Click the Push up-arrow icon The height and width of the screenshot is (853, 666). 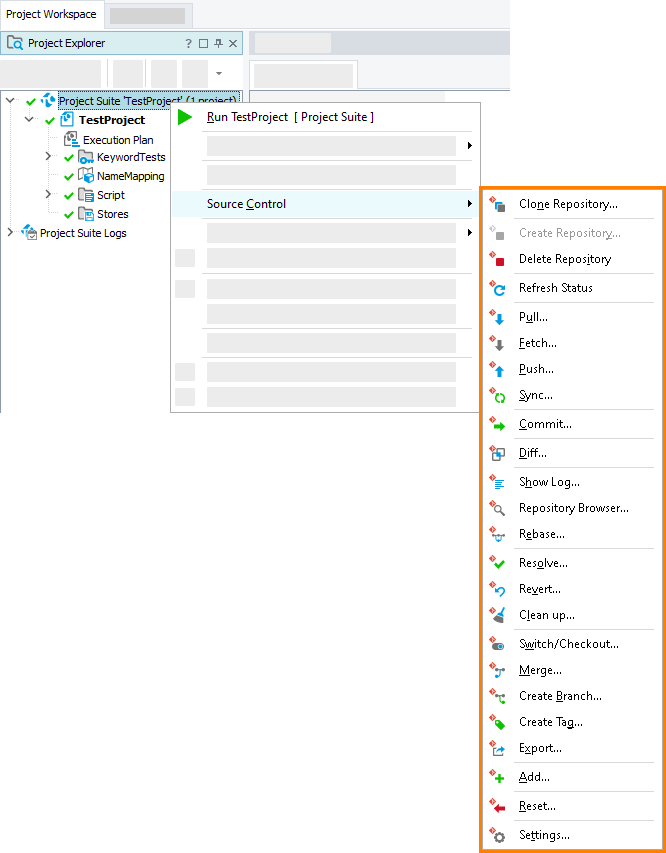point(497,369)
